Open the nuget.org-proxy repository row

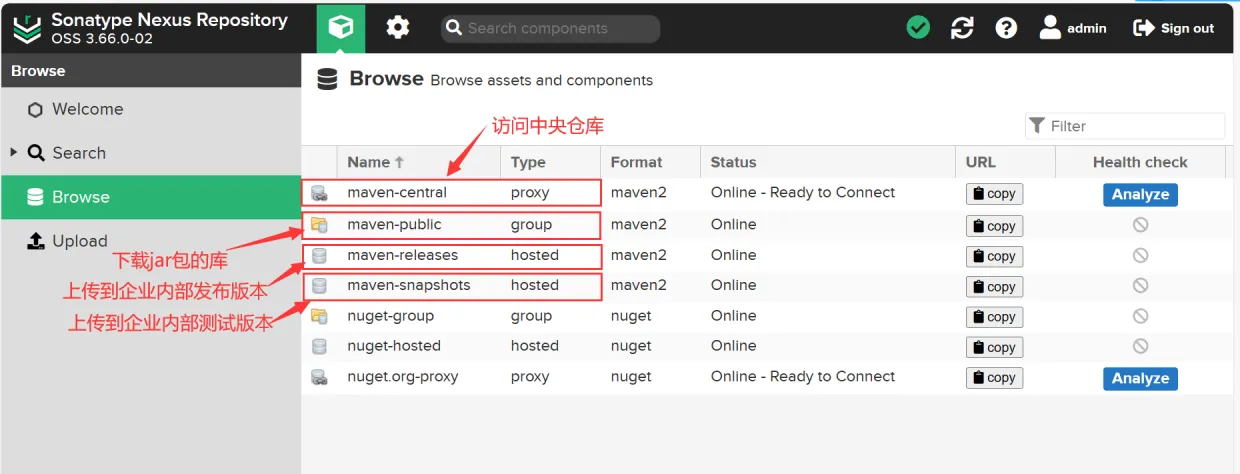click(766, 378)
